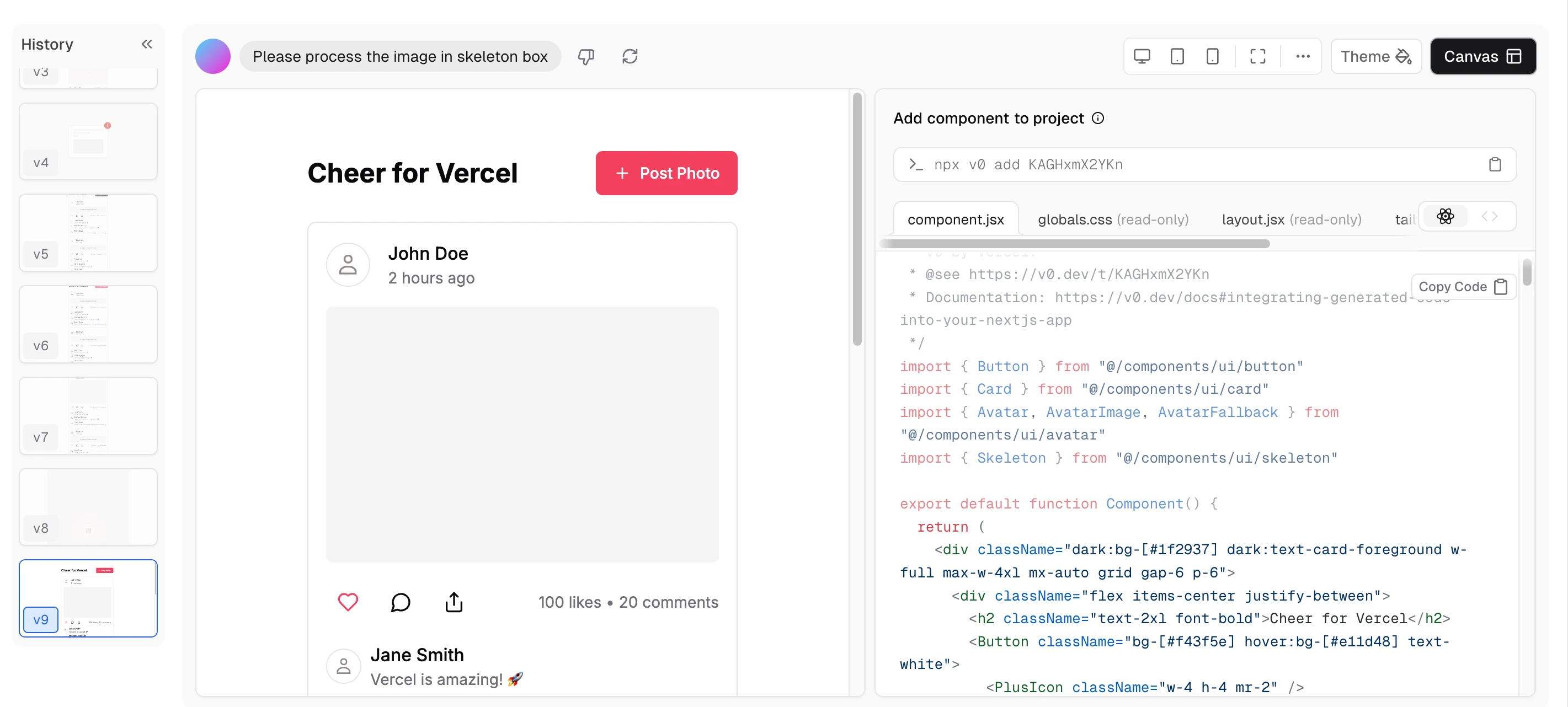Switch to desktop preview icon
Image resolution: width=1568 pixels, height=707 pixels.
[x=1142, y=57]
